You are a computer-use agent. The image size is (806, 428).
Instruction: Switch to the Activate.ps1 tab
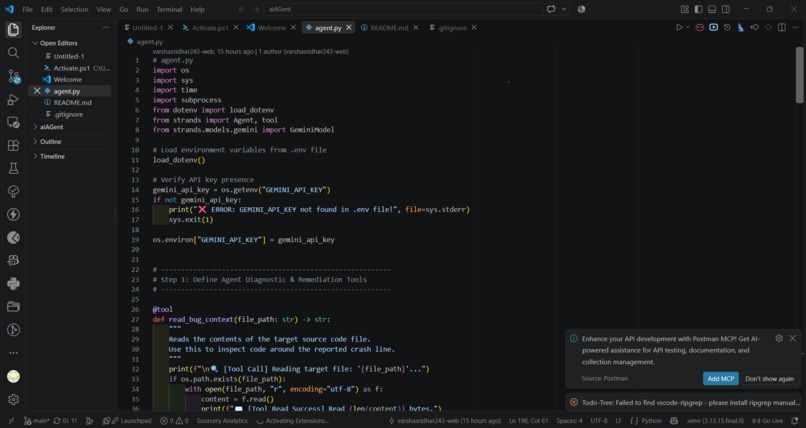coord(210,28)
